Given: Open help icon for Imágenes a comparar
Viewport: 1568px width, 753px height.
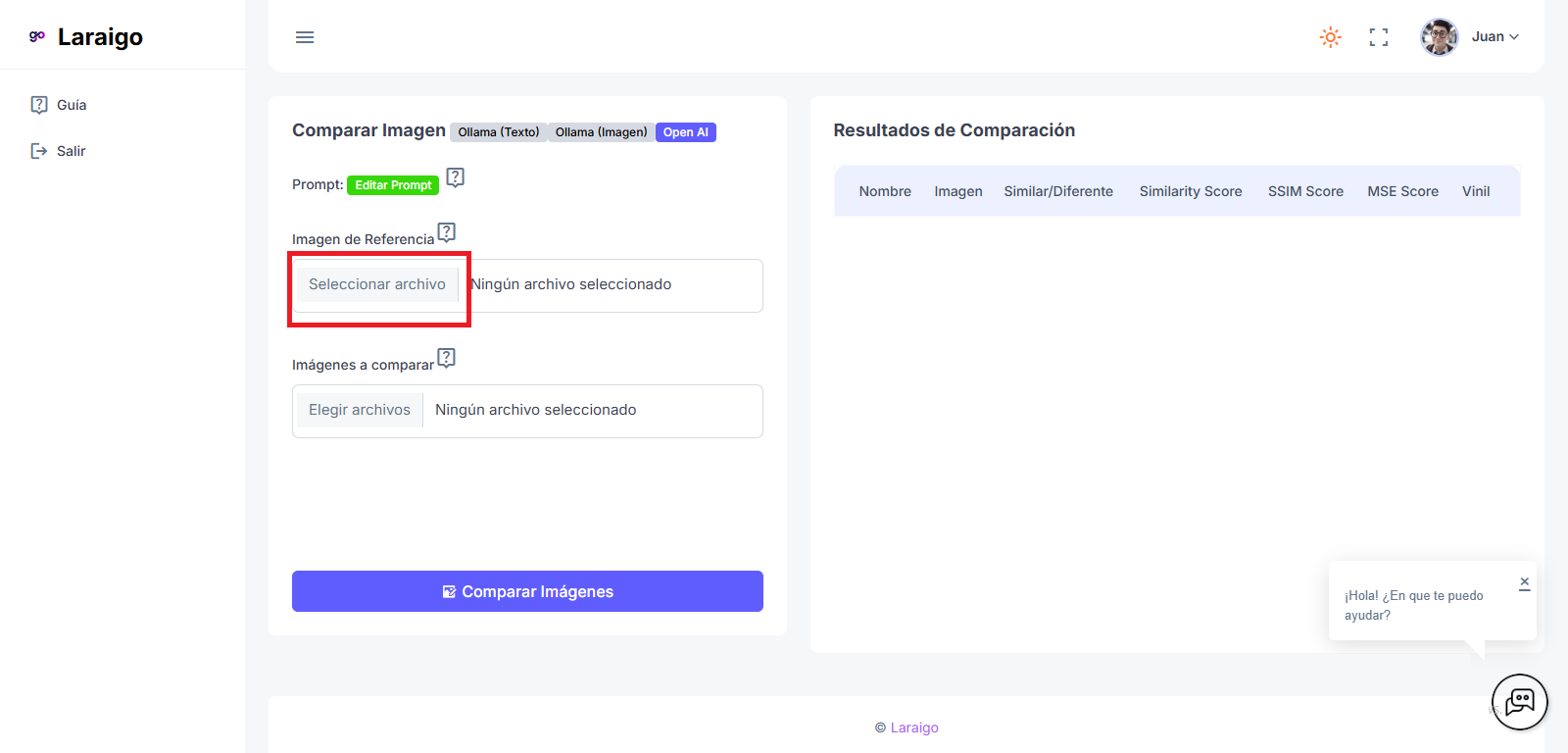Looking at the screenshot, I should 447,358.
